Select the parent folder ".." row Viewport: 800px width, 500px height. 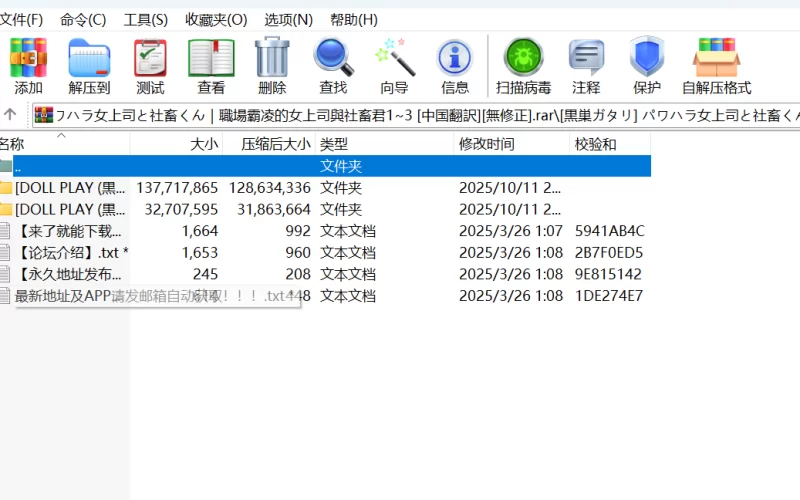pos(326,166)
